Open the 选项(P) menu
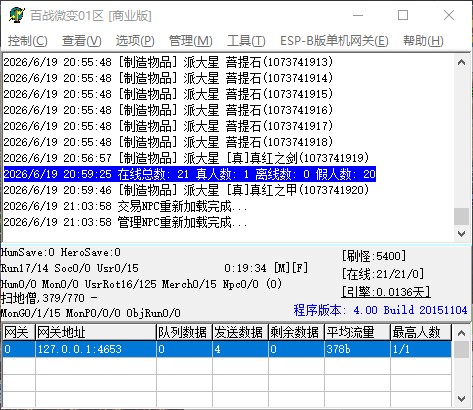This screenshot has height=410, width=473. (x=135, y=41)
